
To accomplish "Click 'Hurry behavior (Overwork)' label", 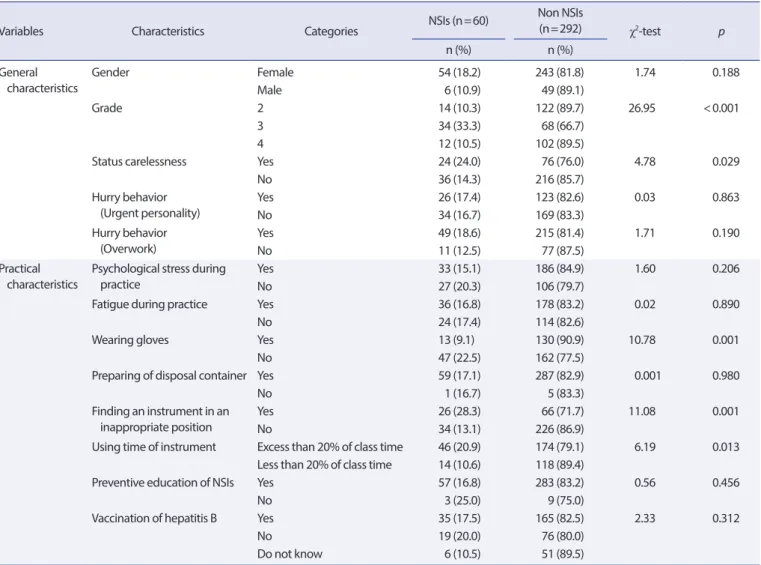I will [129, 241].
